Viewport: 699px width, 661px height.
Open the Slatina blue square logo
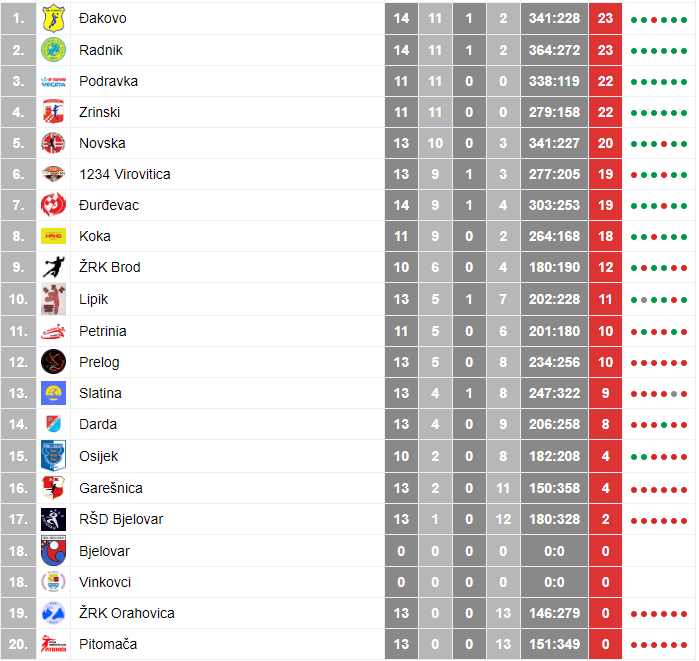53,393
